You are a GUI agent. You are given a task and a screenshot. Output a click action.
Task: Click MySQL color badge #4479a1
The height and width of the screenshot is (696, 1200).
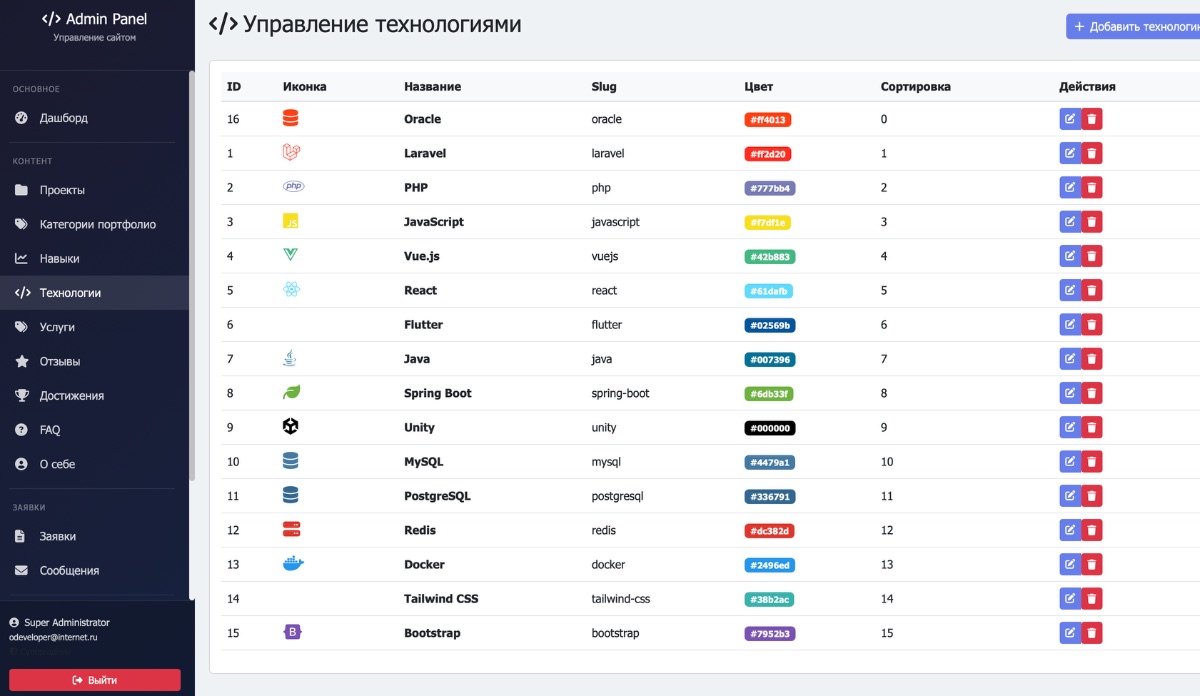tap(770, 462)
